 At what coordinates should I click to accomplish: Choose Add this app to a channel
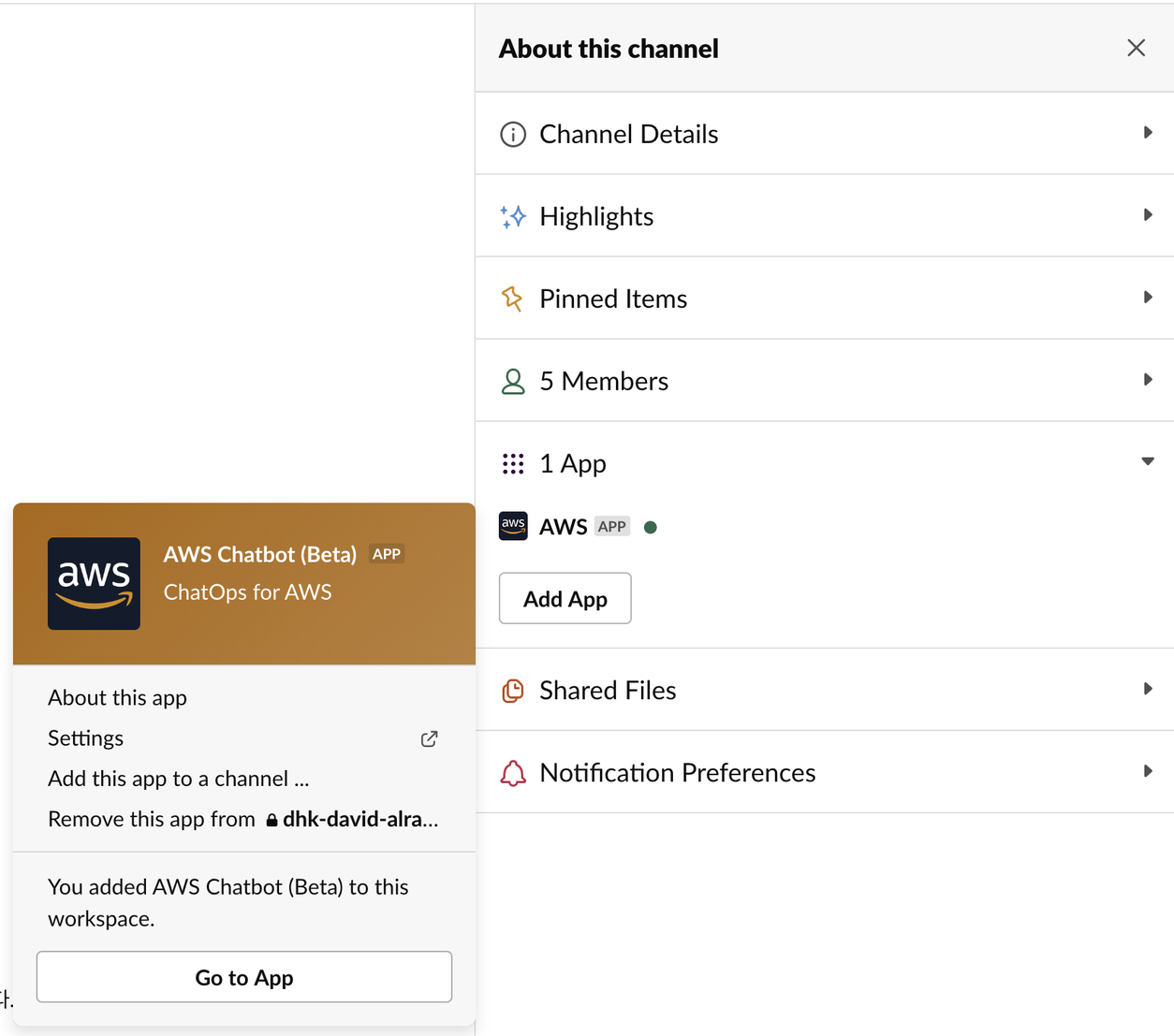pyautogui.click(x=178, y=779)
